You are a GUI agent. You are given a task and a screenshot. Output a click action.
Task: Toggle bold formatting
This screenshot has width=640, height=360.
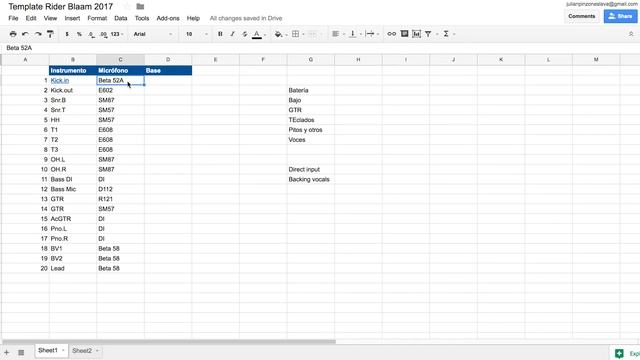[220, 34]
